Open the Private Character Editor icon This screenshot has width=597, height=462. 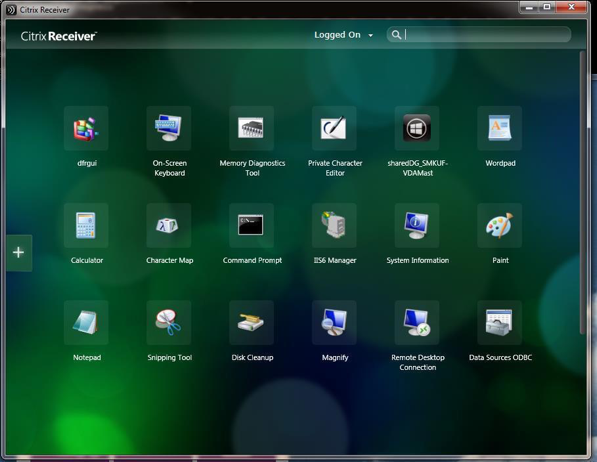334,128
